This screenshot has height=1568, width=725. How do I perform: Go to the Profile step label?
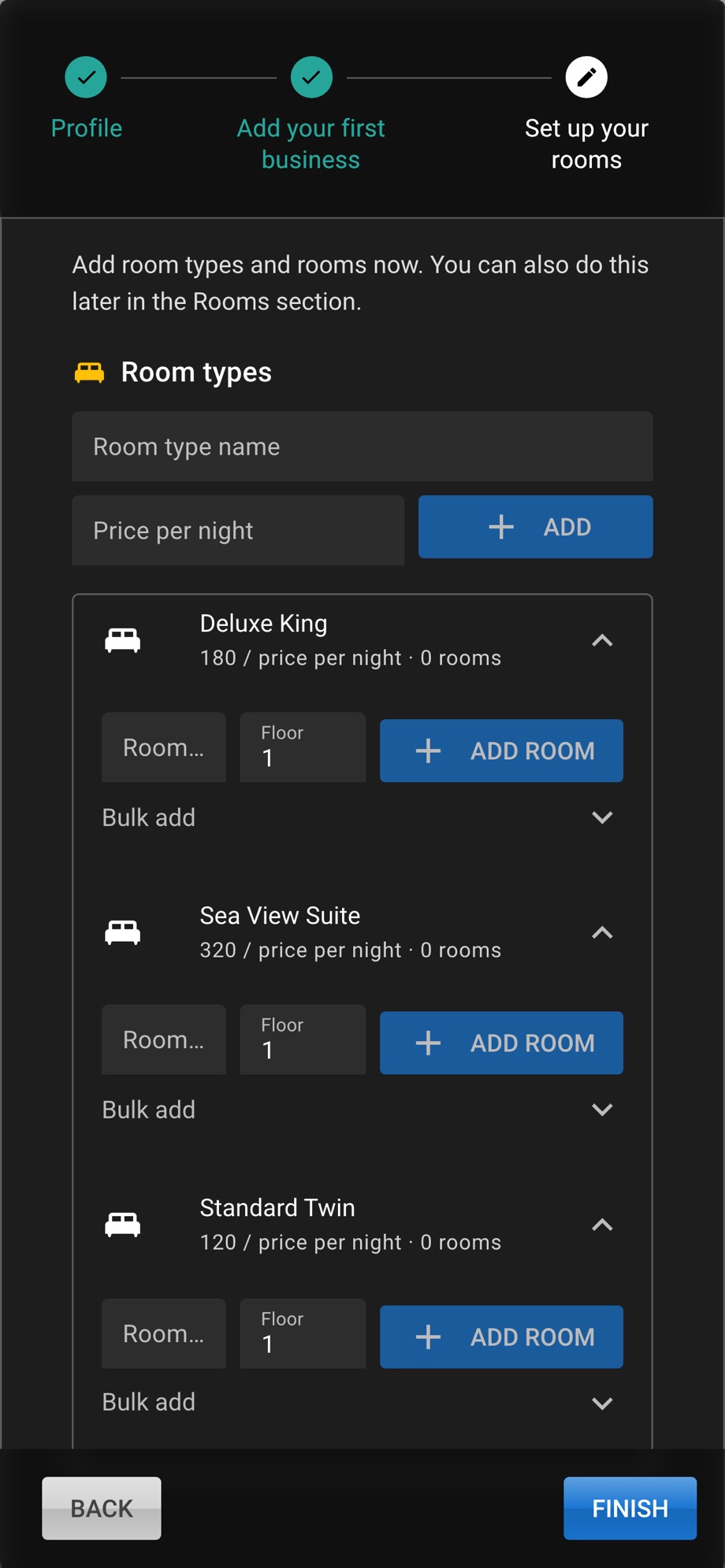coord(87,128)
